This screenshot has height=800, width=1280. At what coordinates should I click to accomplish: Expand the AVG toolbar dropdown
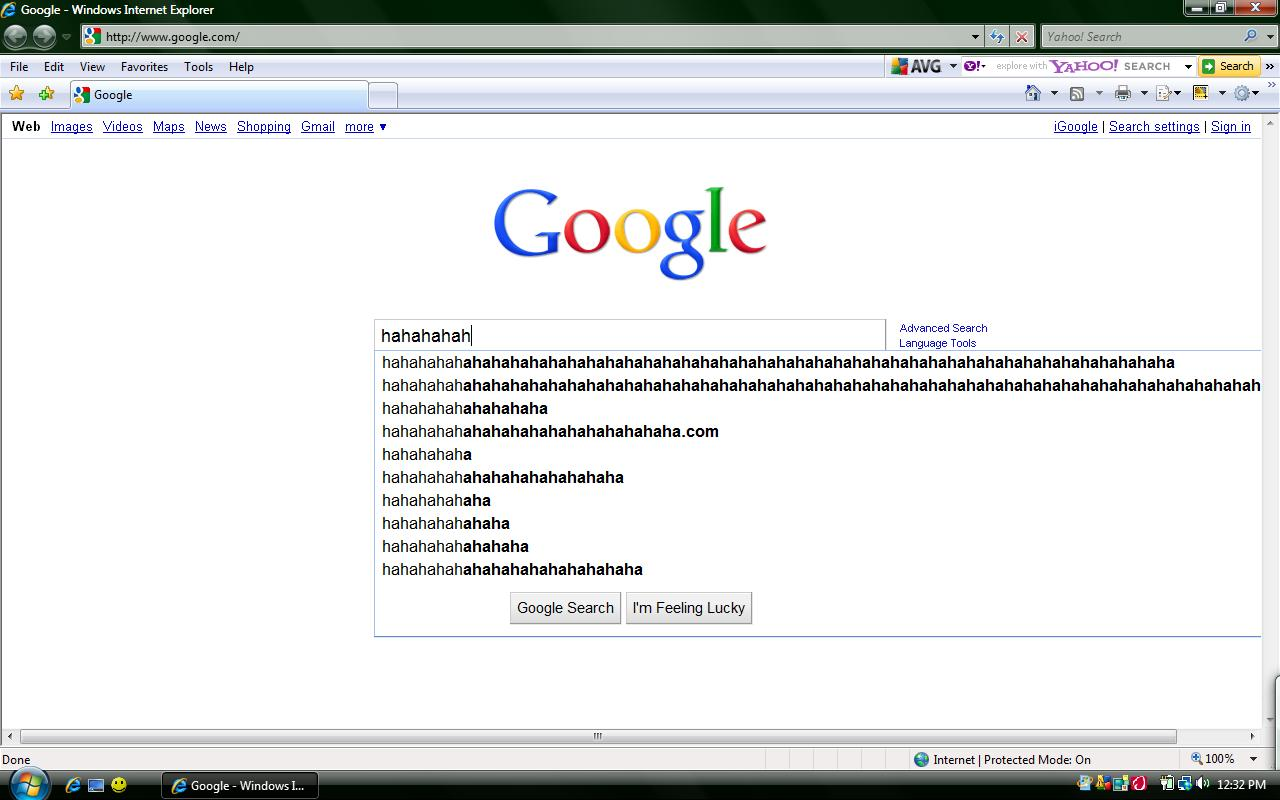click(953, 66)
